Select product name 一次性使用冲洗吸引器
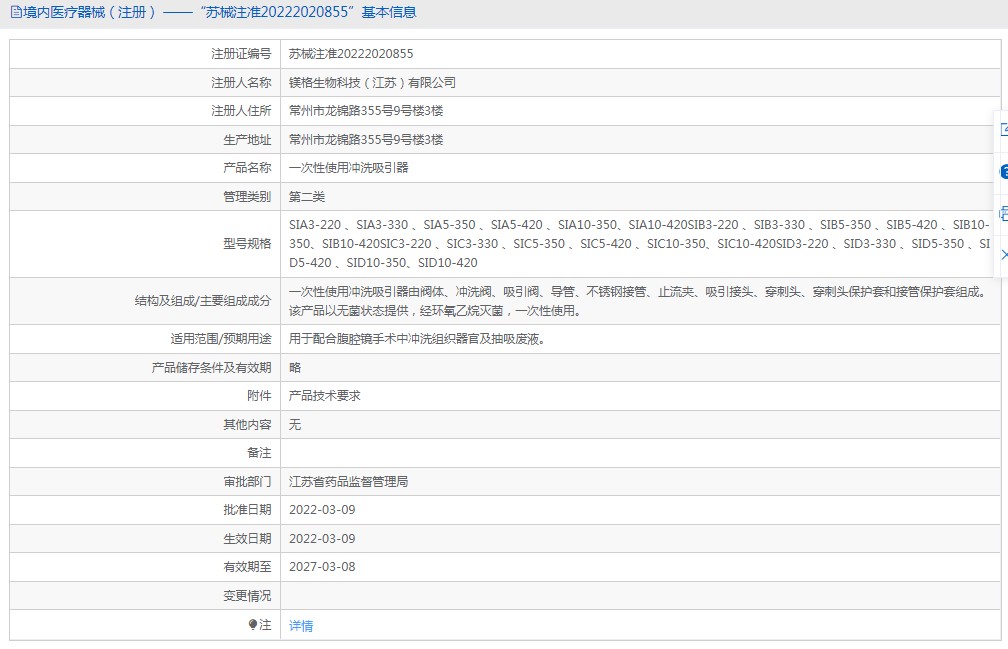The image size is (1008, 649). [348, 168]
